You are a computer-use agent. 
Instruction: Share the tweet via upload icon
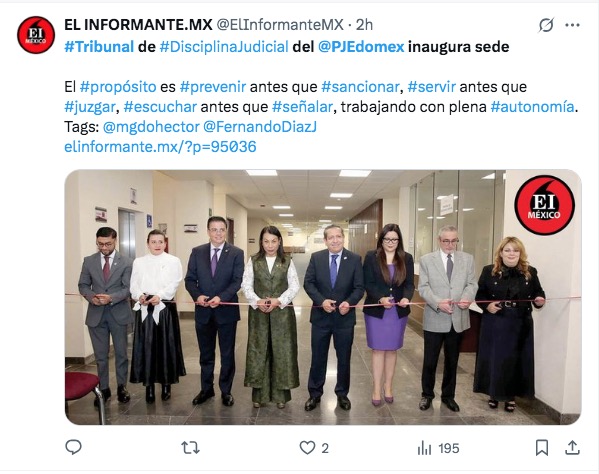(x=572, y=447)
